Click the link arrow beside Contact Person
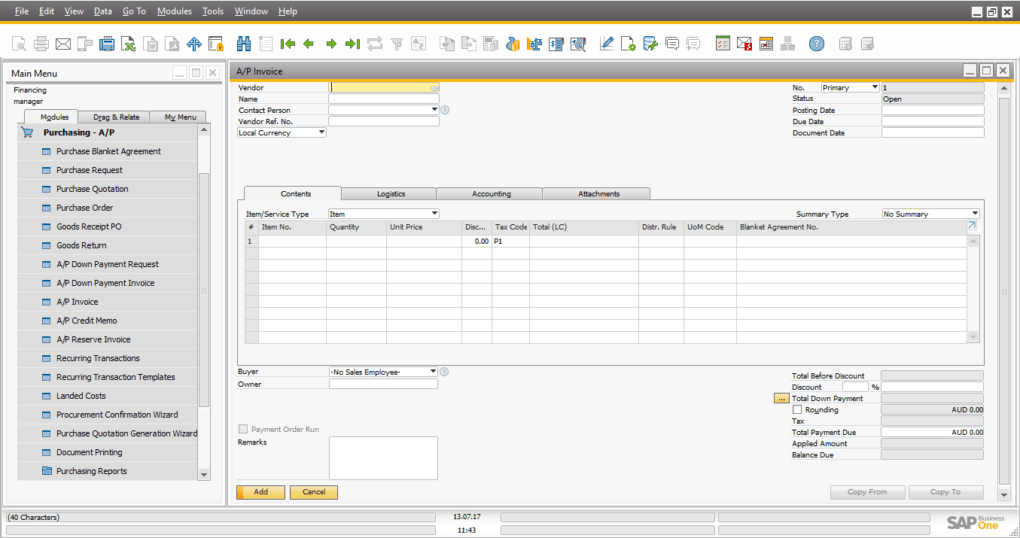The width and height of the screenshot is (1020, 538). pyautogui.click(x=446, y=110)
